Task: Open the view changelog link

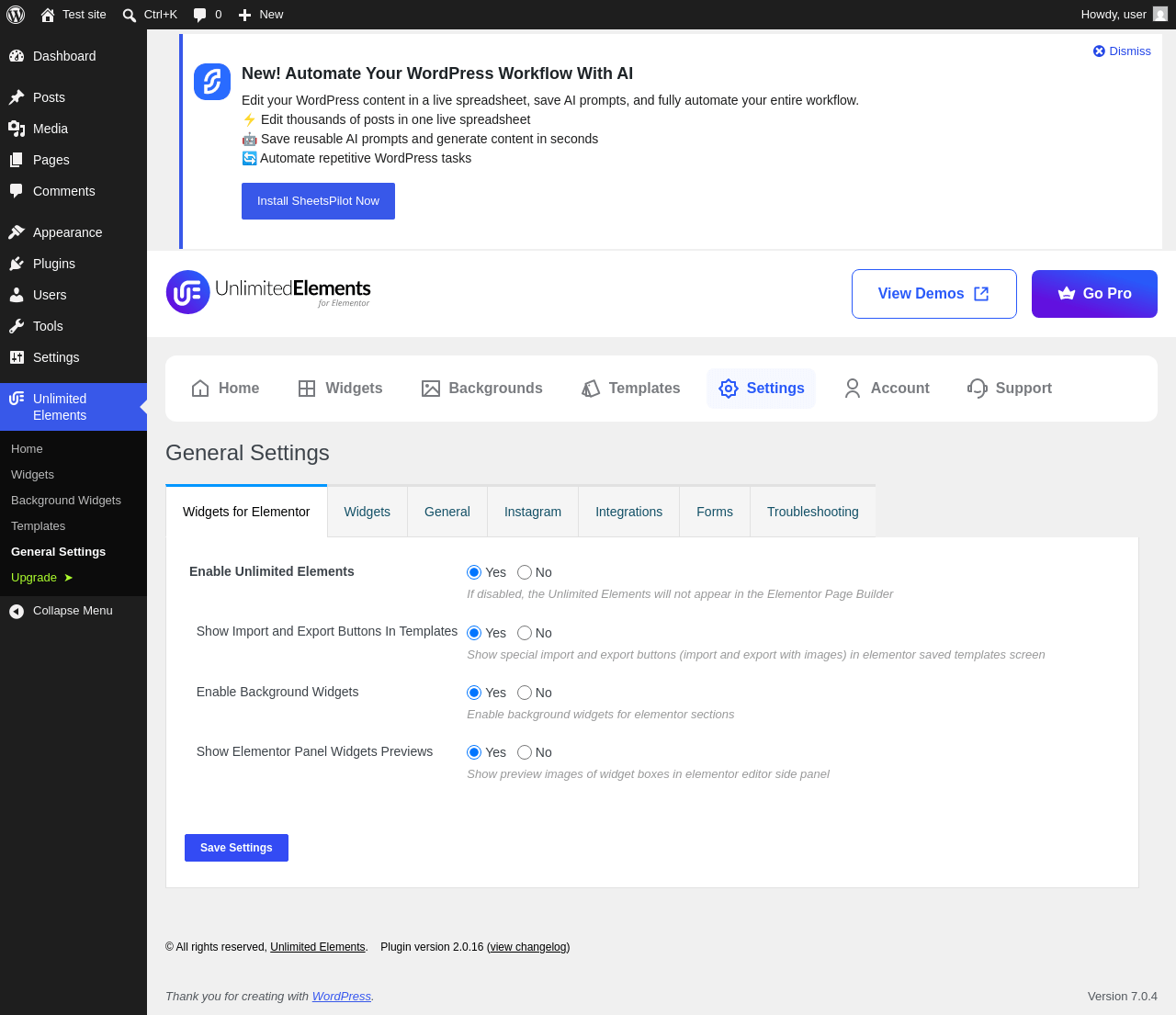Action: point(528,947)
